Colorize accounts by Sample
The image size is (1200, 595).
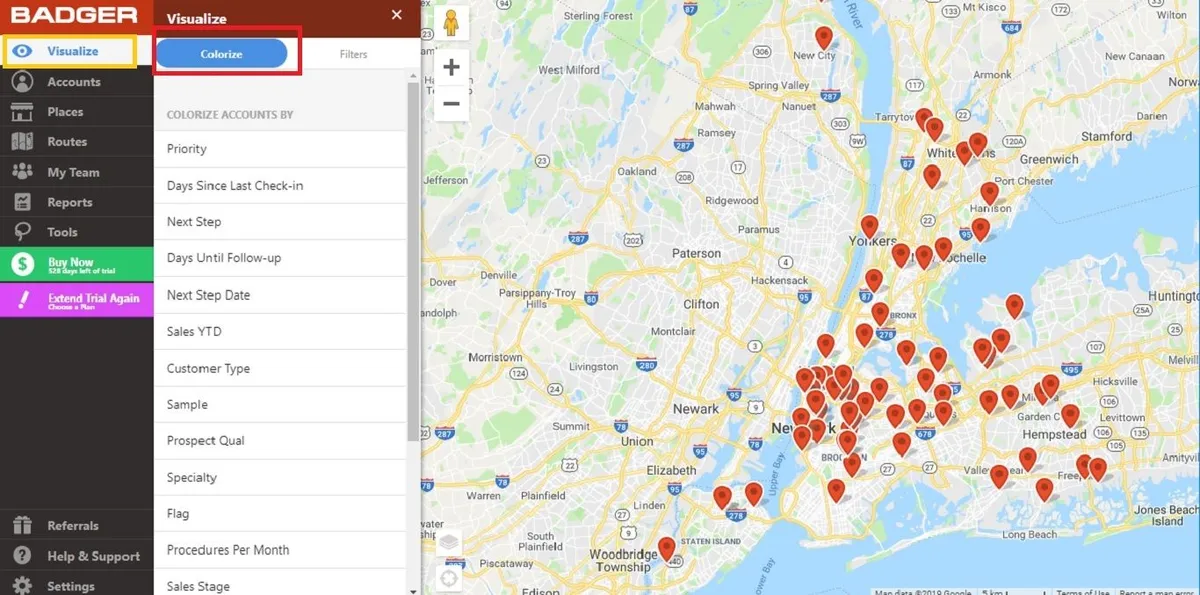click(x=280, y=404)
